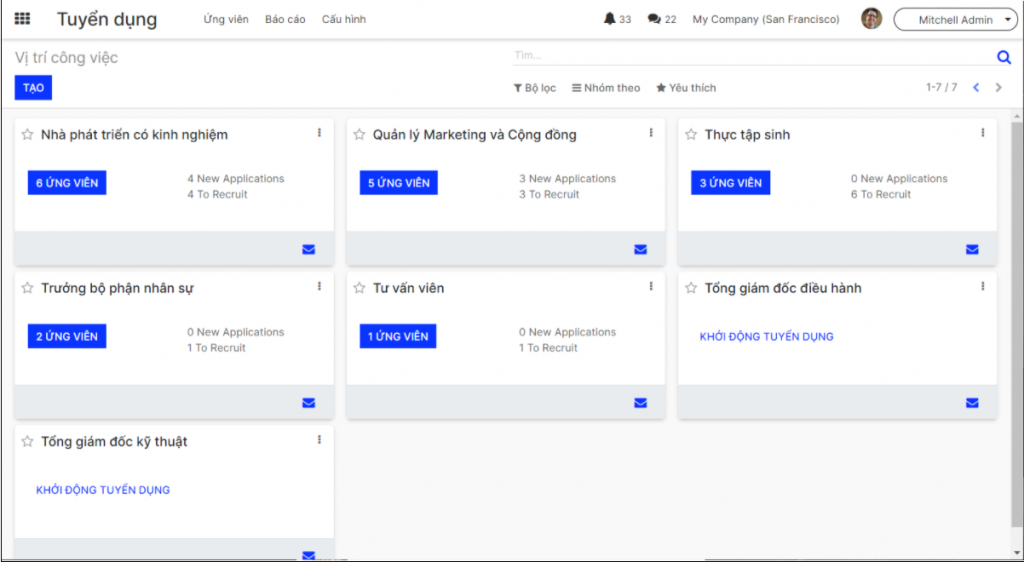Open Trưởng bộ phận nhân sự title
The width and height of the screenshot is (1024, 562).
(118, 288)
